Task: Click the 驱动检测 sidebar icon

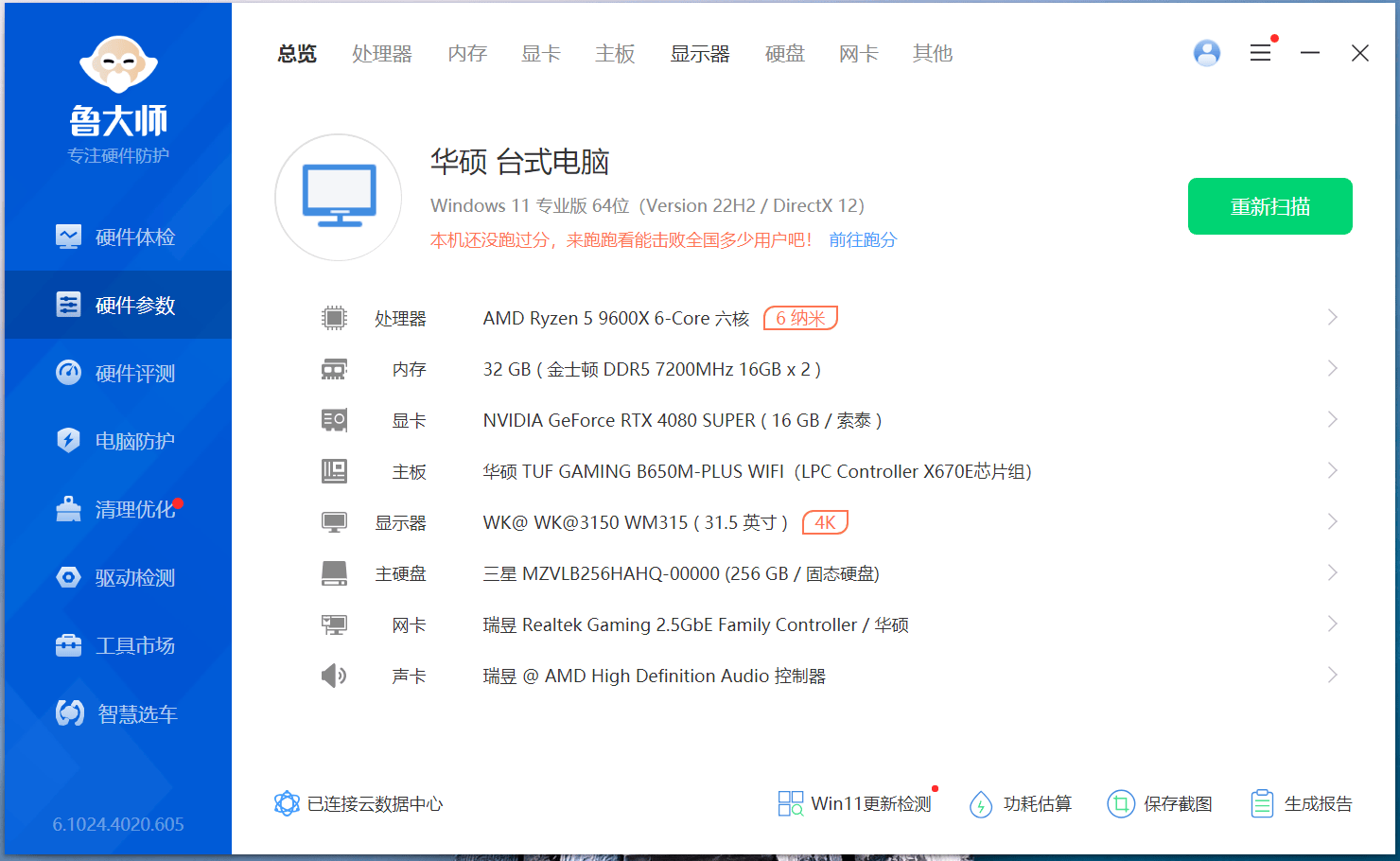Action: click(x=68, y=577)
